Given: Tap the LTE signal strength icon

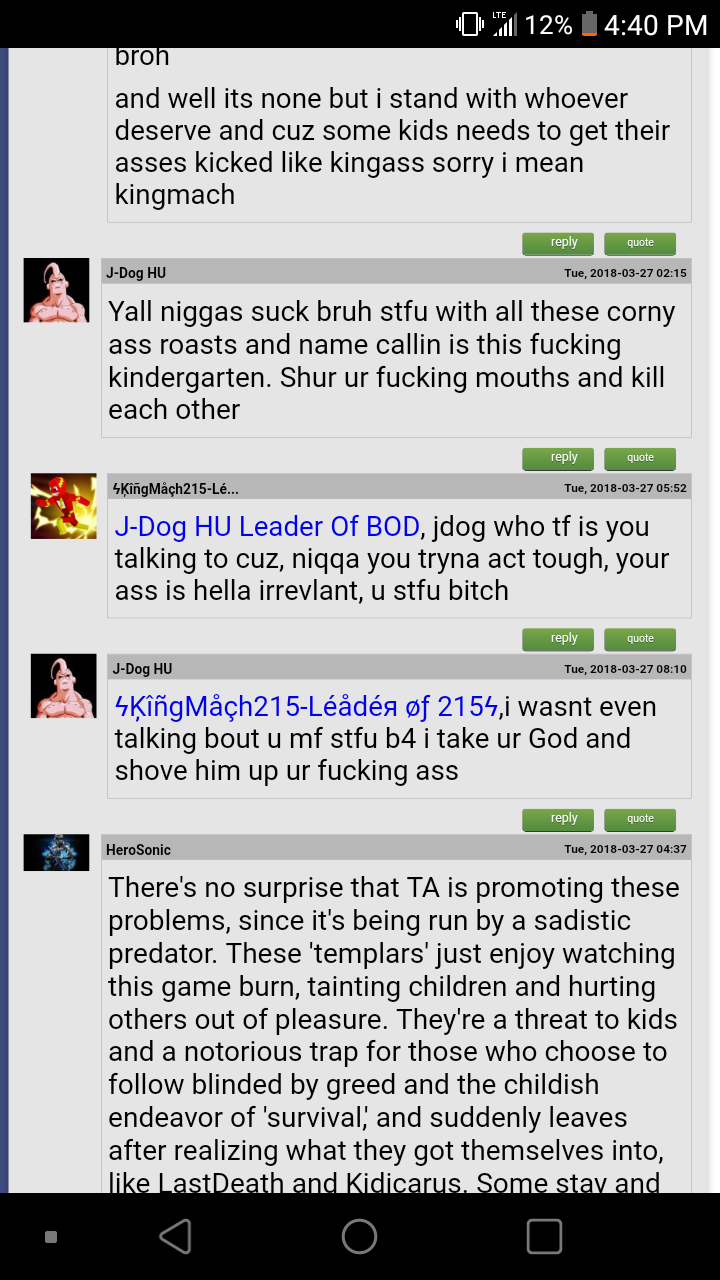Looking at the screenshot, I should tap(503, 24).
